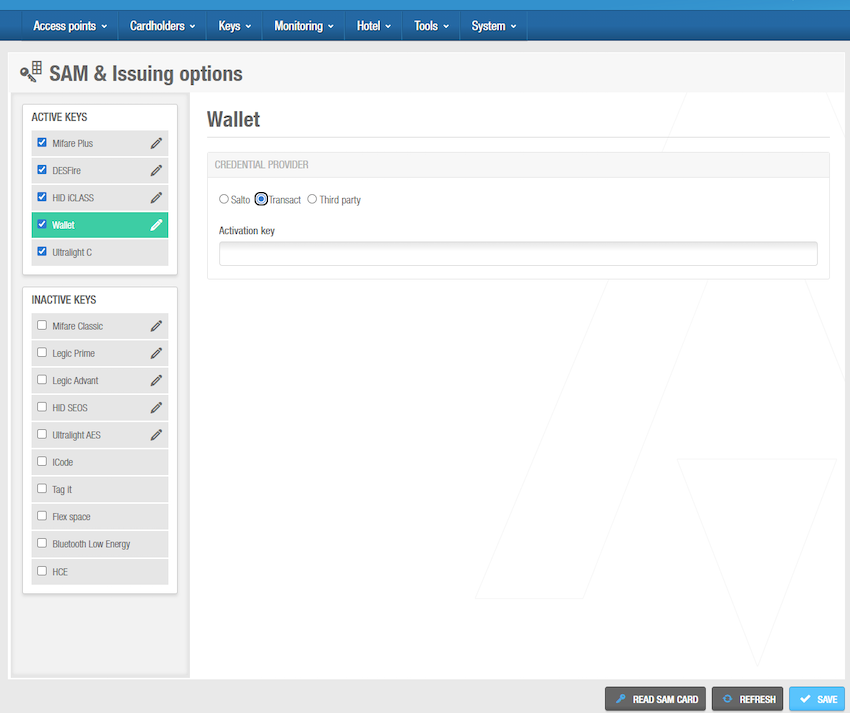
Task: Expand the System menu
Action: point(493,25)
